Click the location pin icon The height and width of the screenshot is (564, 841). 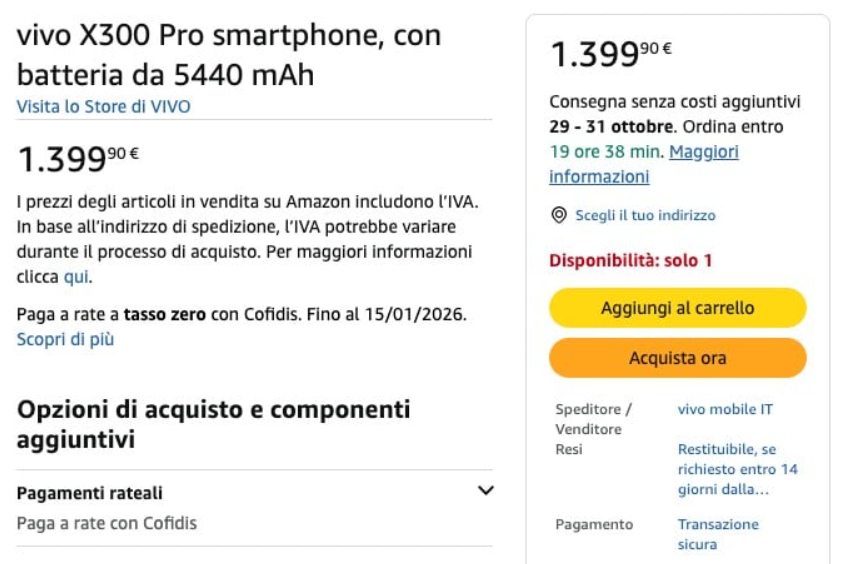[x=559, y=215]
